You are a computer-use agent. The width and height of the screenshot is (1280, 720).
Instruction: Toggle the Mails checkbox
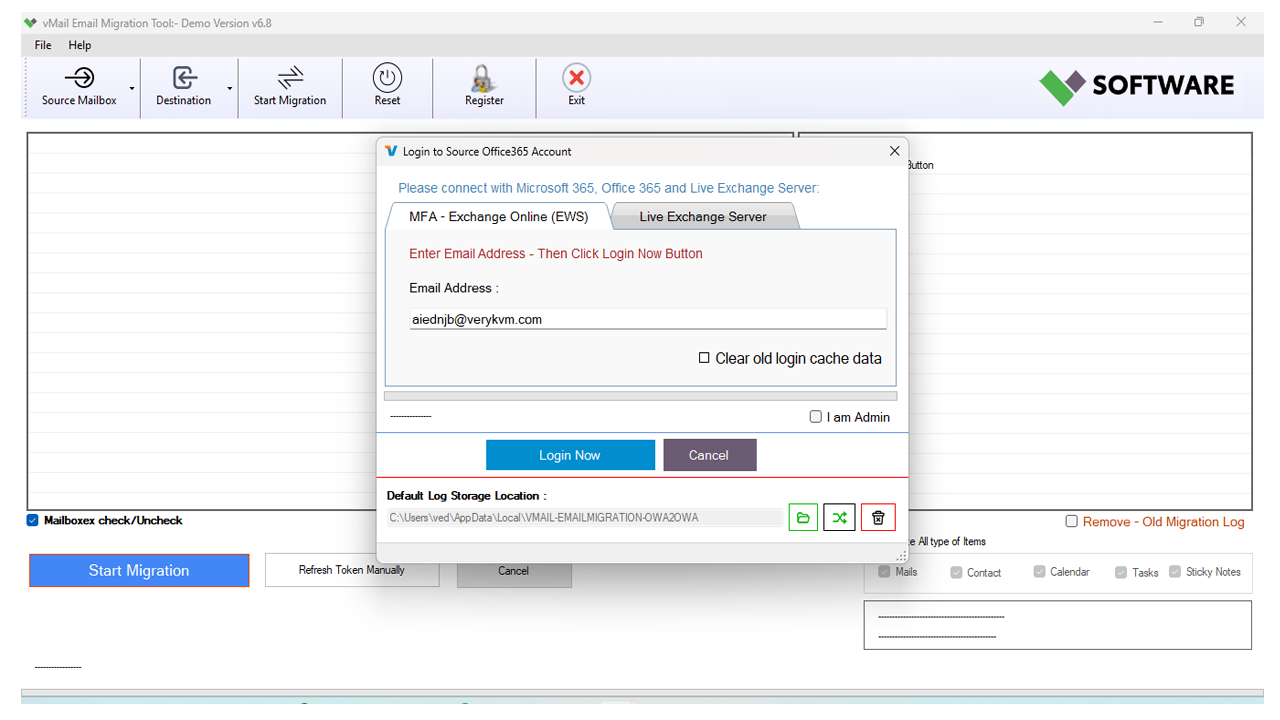pos(884,572)
